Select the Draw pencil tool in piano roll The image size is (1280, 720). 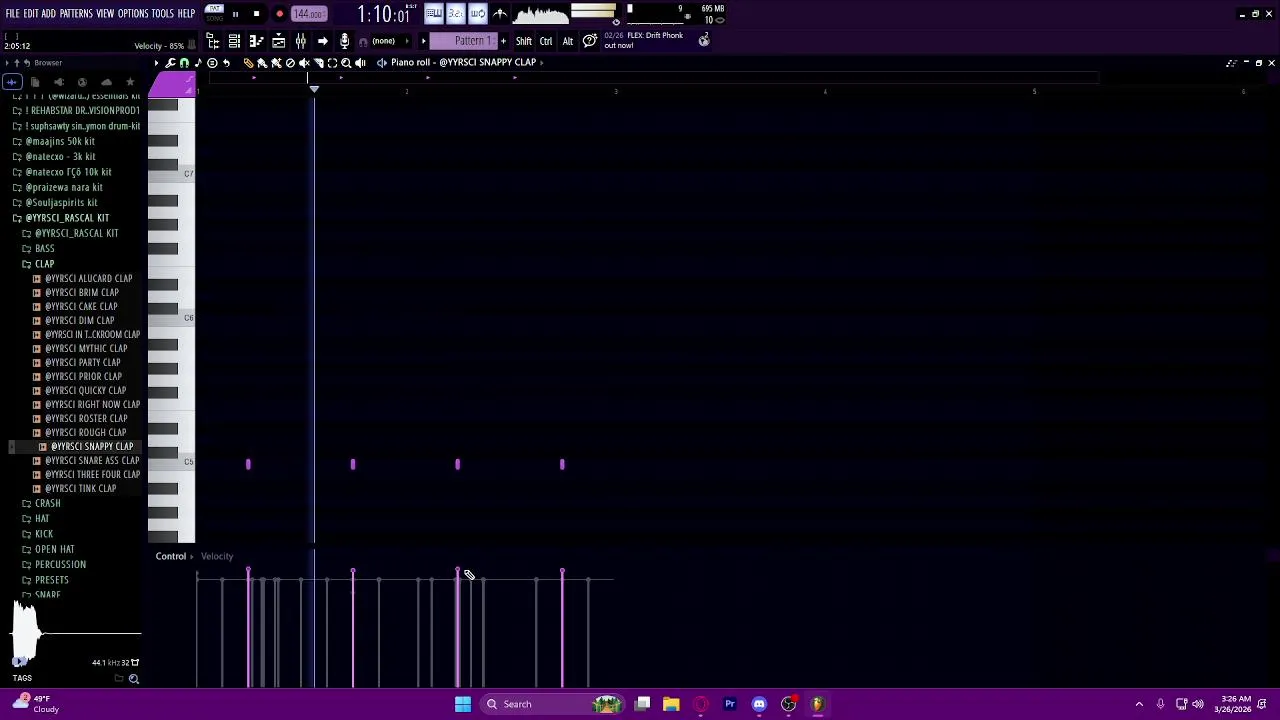coord(248,63)
